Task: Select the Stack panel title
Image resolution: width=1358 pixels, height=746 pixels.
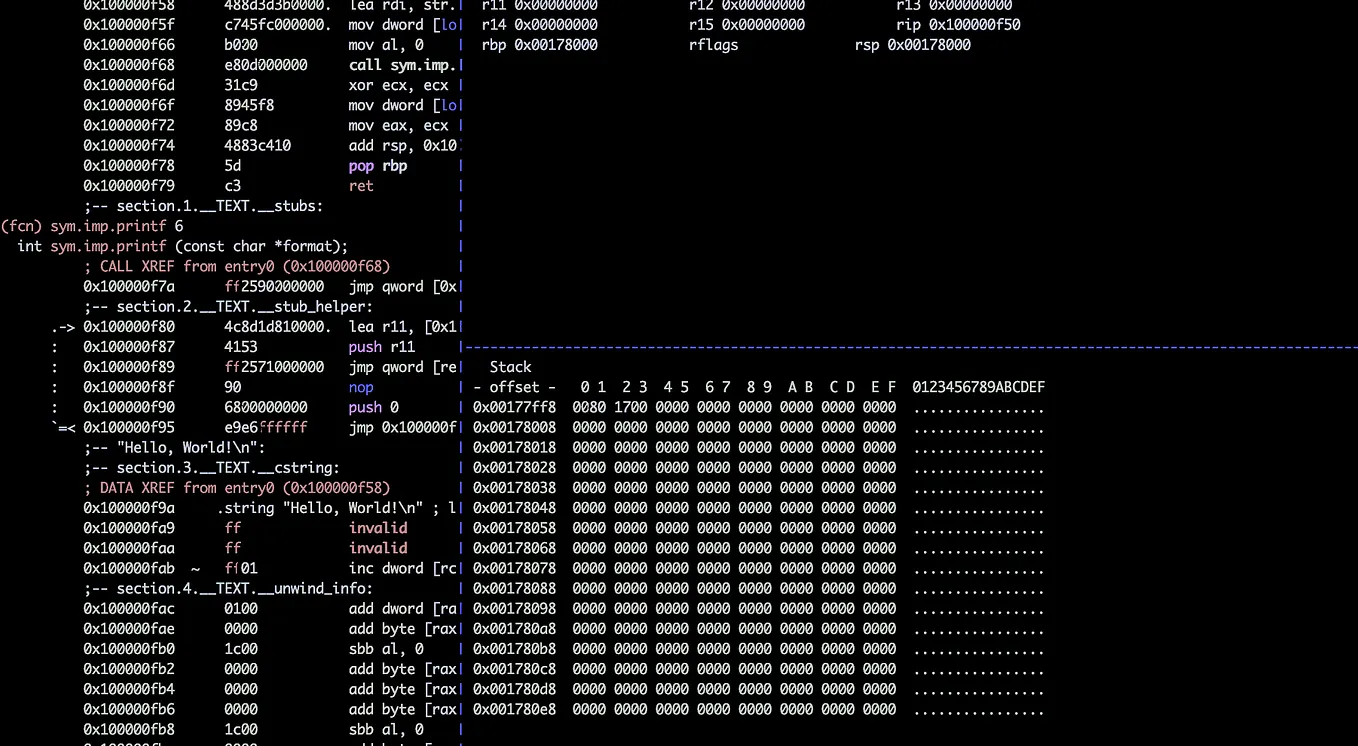Action: [510, 367]
